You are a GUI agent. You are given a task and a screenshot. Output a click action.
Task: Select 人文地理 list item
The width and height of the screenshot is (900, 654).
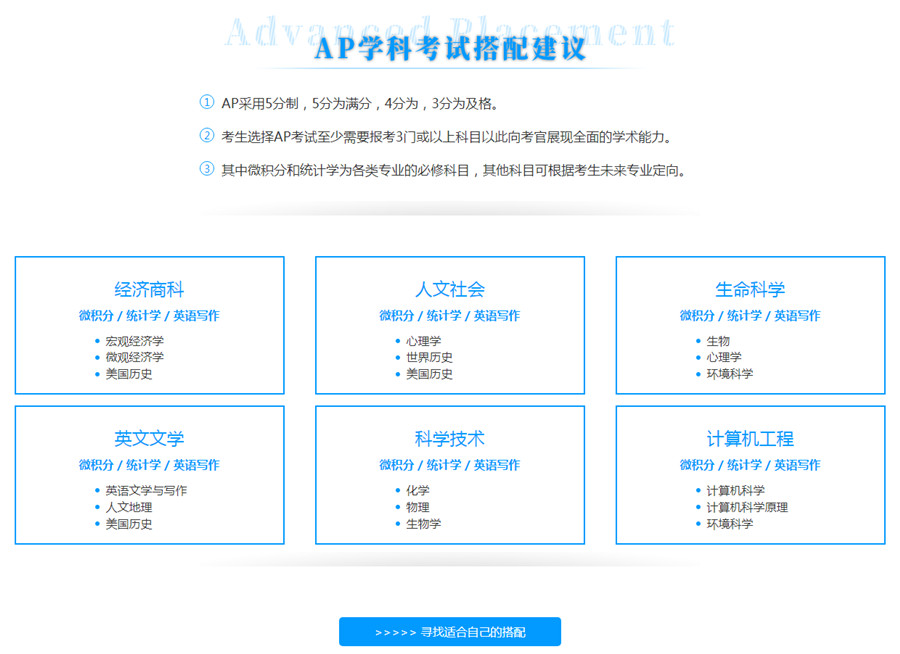coord(128,507)
